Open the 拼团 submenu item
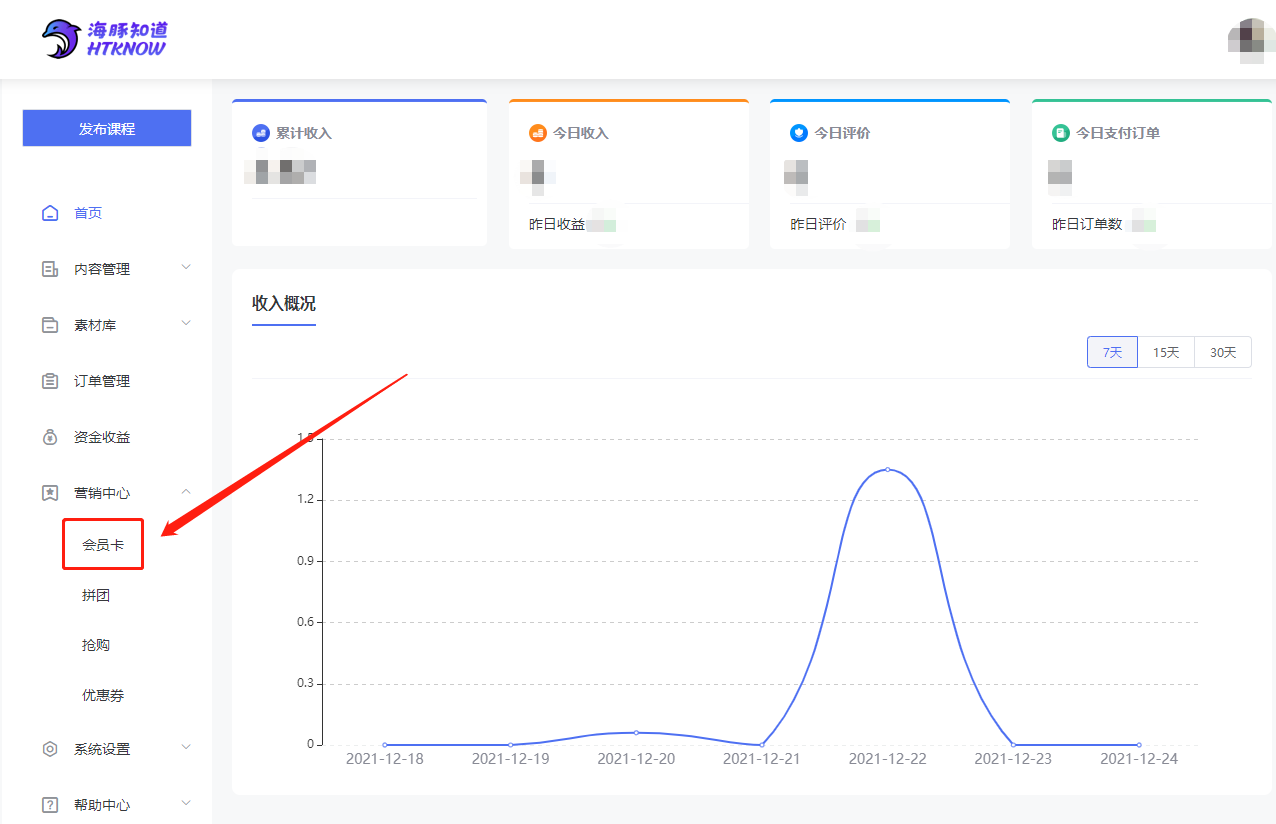 96,595
